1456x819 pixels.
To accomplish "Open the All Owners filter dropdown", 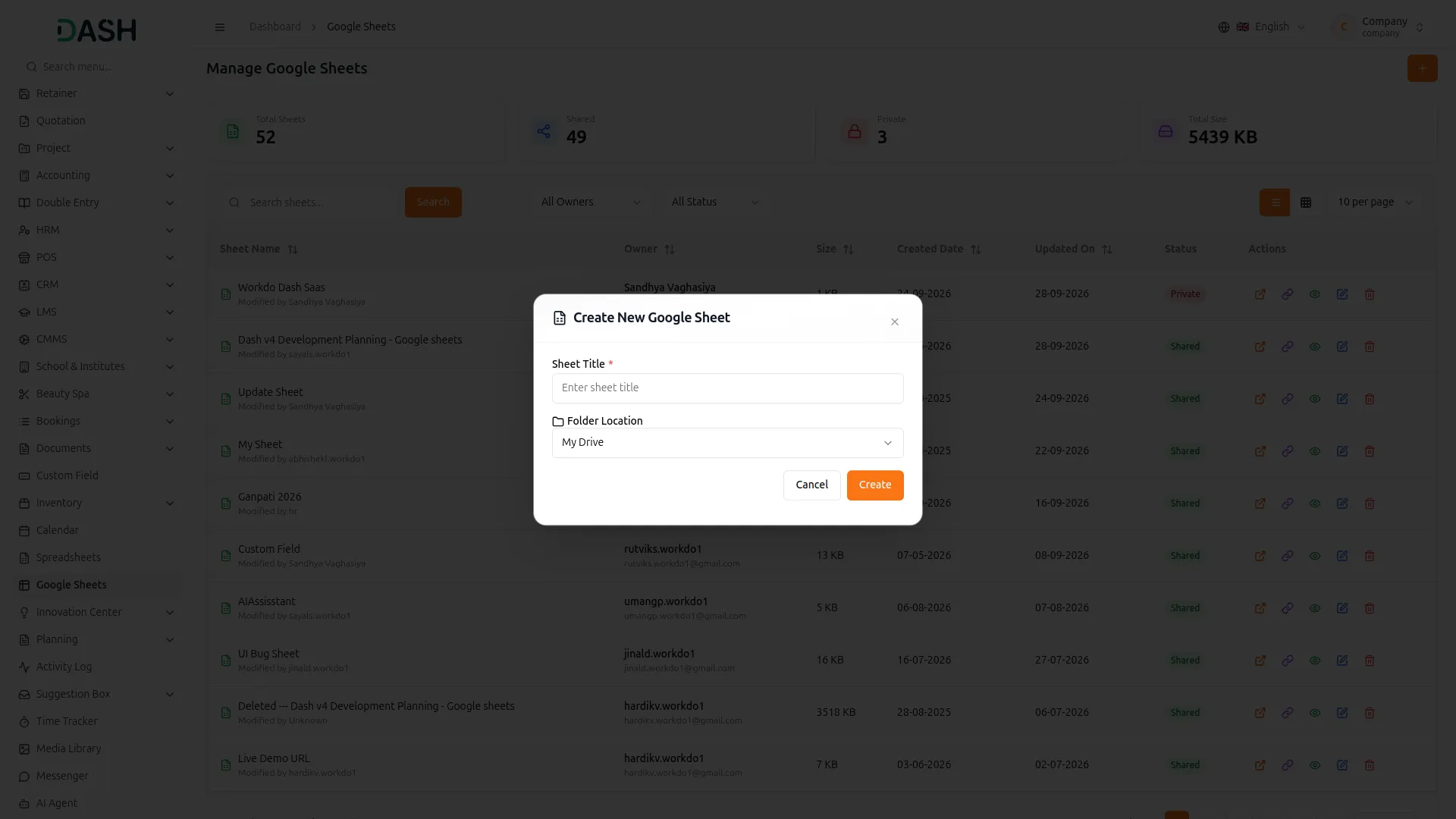I will click(x=591, y=202).
